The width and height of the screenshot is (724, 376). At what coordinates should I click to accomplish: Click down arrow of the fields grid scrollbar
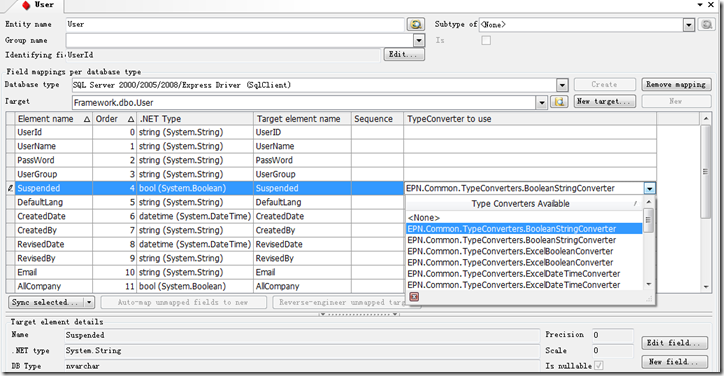(706, 287)
